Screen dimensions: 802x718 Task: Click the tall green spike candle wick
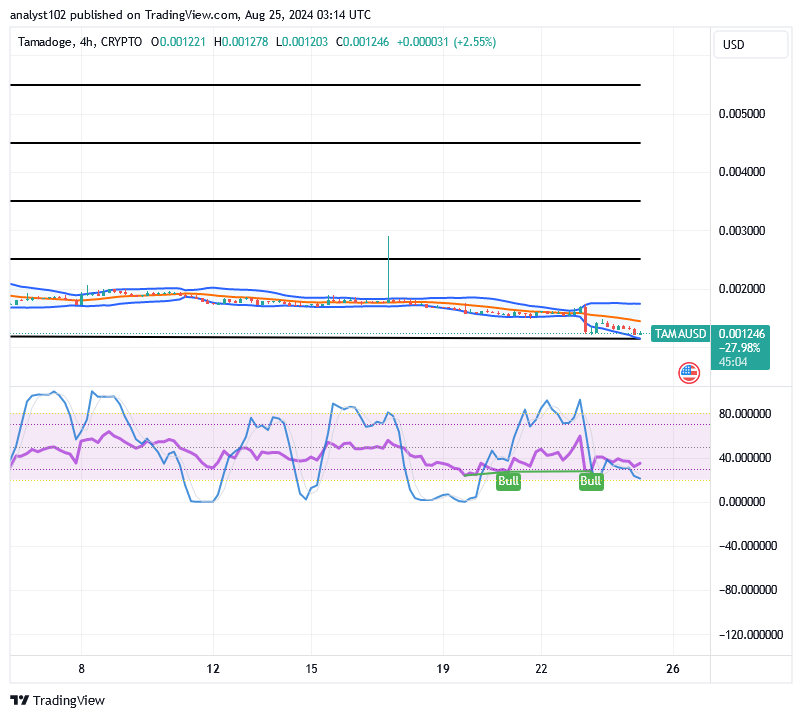pos(388,267)
